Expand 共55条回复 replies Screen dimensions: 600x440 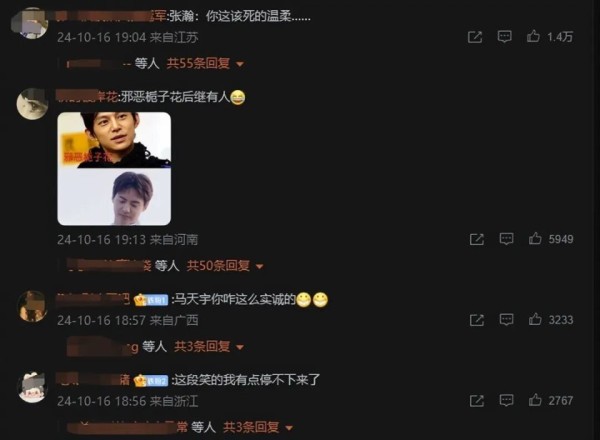pos(205,64)
